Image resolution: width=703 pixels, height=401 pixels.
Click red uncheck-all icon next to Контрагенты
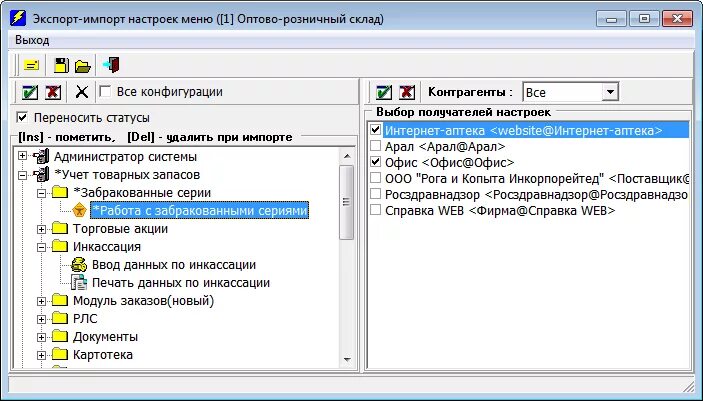coord(407,92)
